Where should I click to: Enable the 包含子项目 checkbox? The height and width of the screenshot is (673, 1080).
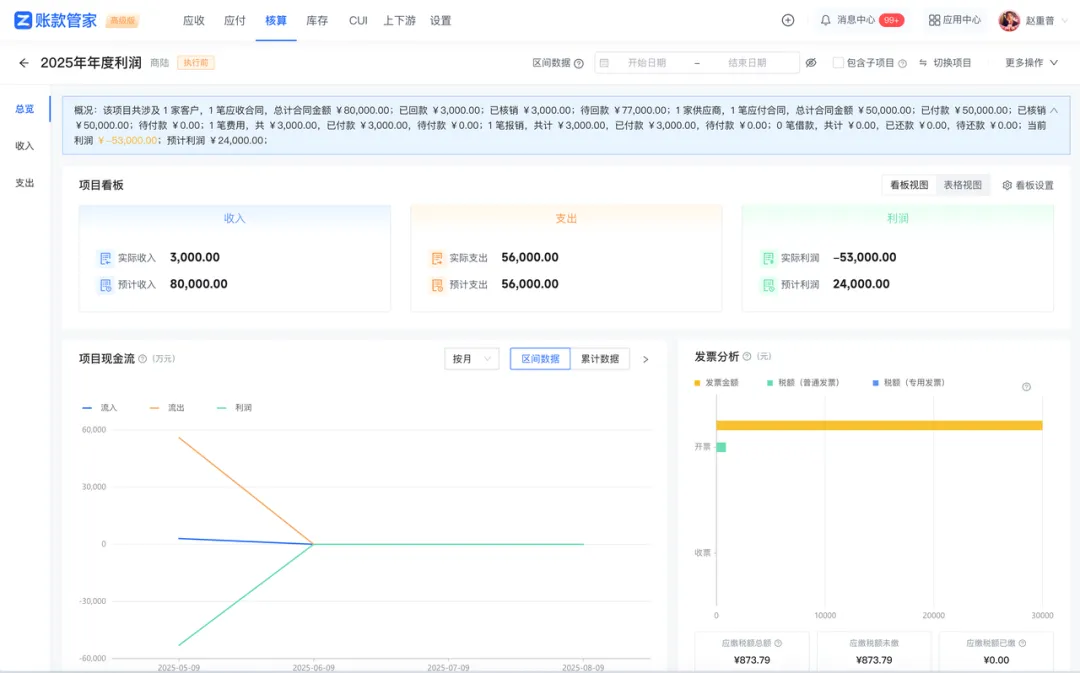click(838, 61)
